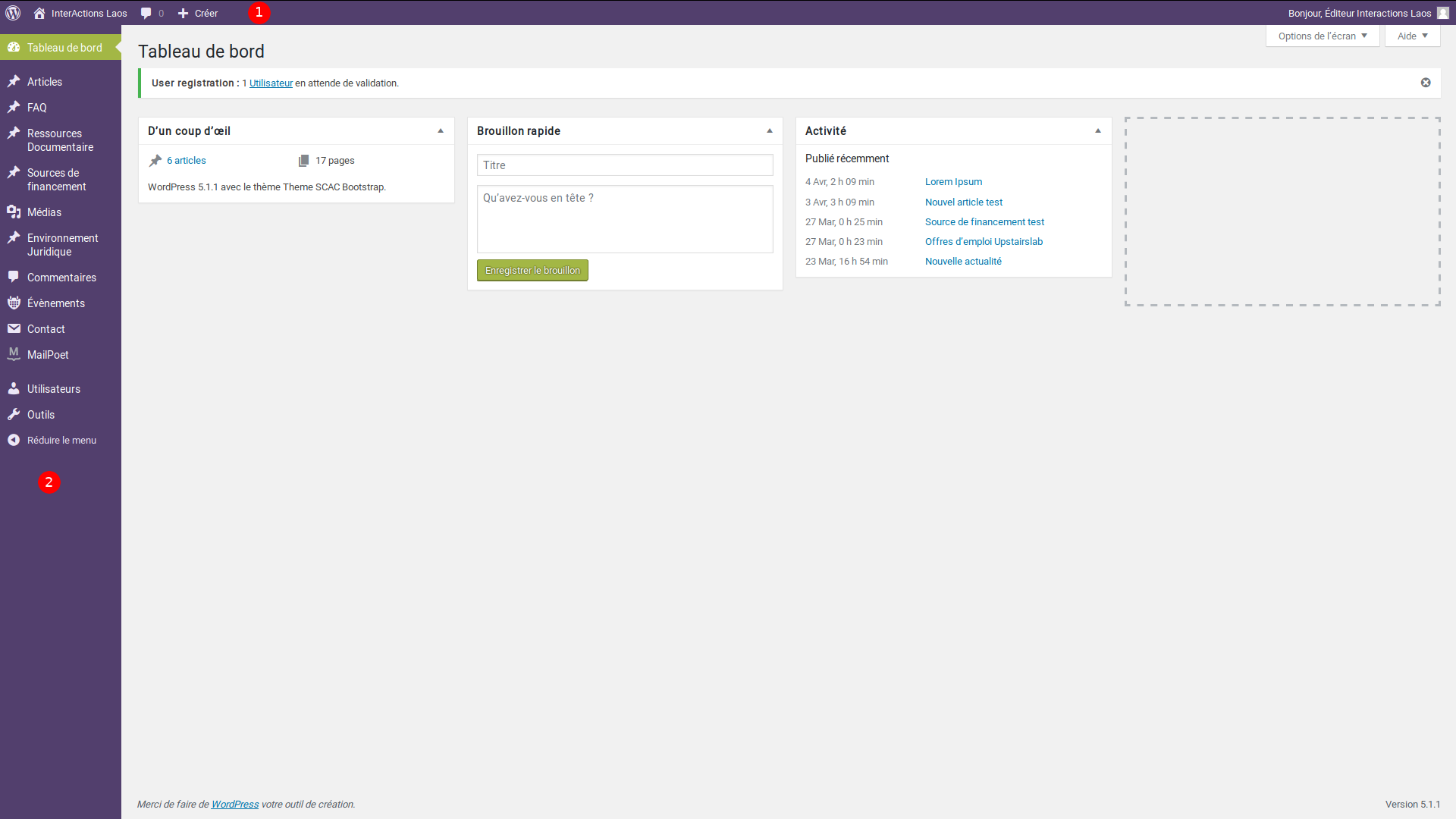This screenshot has width=1456, height=819.
Task: Collapse the Brouillon rapide widget
Action: click(770, 131)
